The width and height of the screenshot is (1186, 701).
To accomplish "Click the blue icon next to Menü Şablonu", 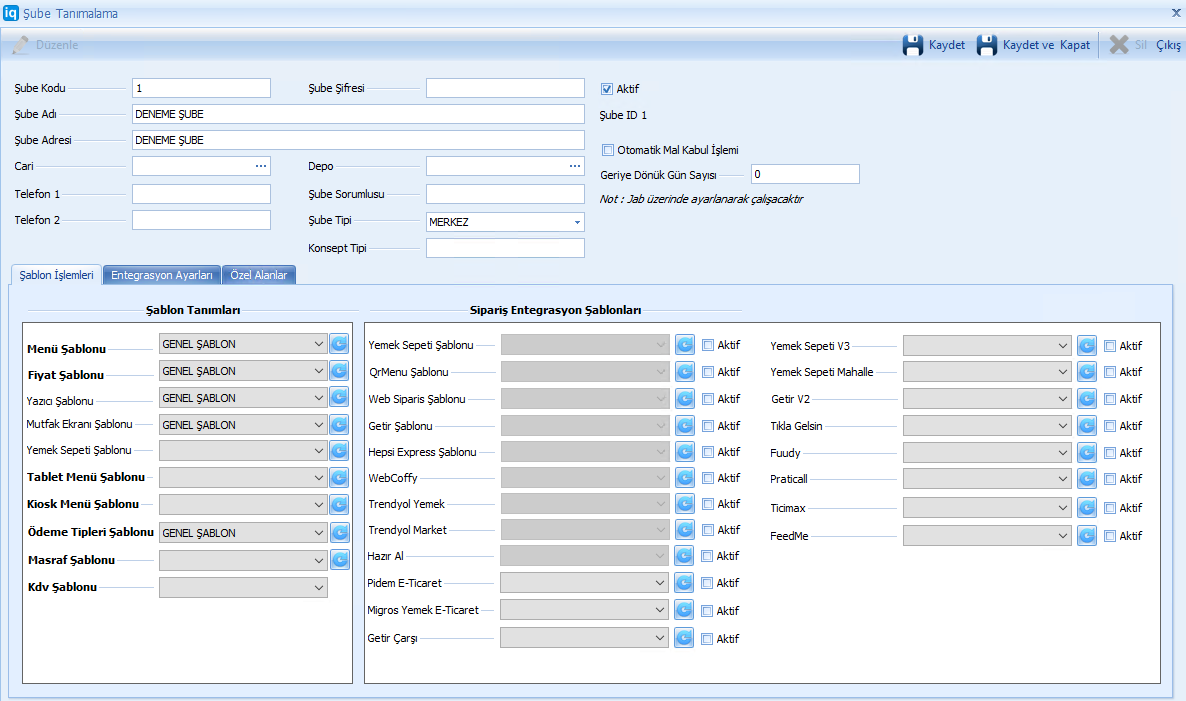I will (339, 344).
